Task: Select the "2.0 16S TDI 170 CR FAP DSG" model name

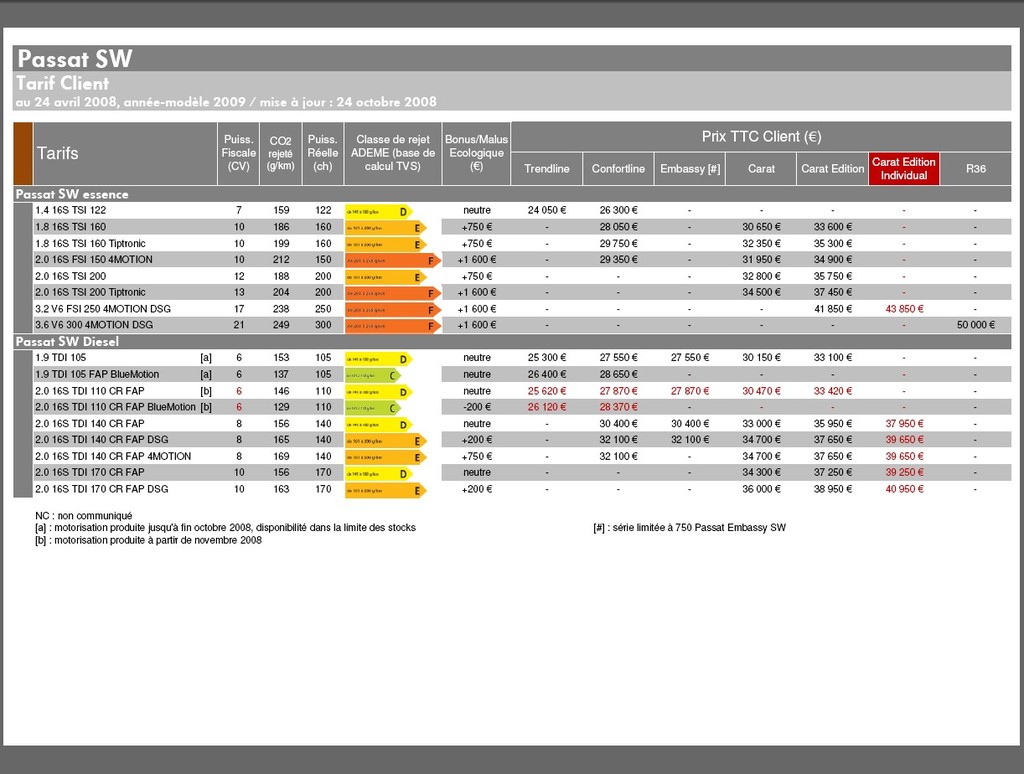Action: coord(102,489)
